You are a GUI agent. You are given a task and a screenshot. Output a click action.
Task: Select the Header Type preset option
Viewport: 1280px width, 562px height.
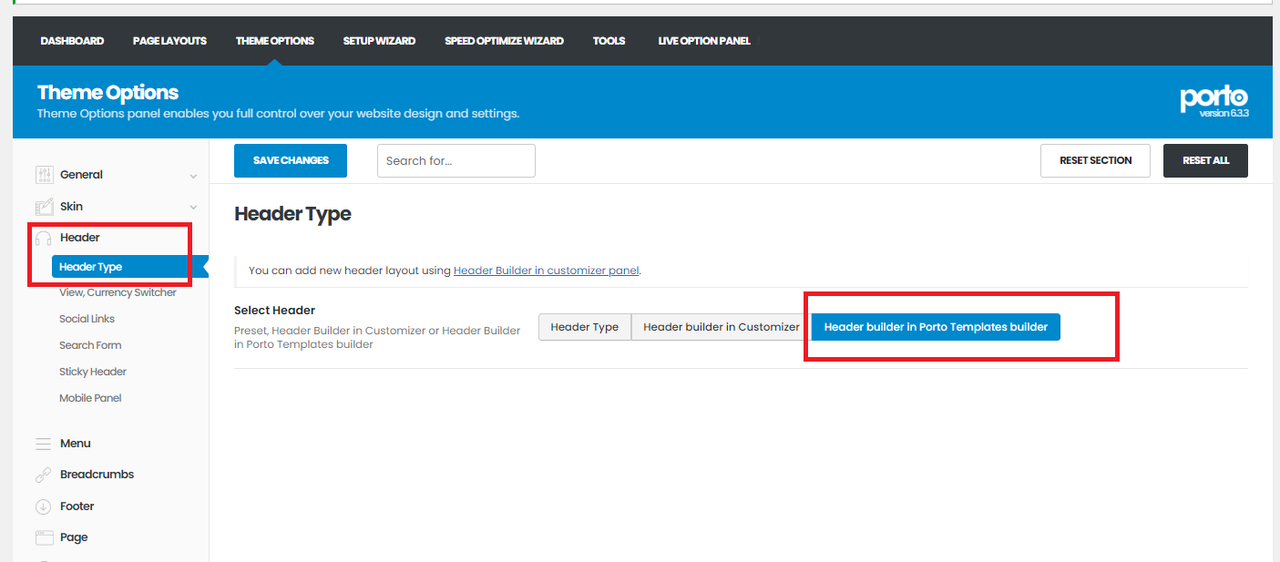[x=585, y=327]
